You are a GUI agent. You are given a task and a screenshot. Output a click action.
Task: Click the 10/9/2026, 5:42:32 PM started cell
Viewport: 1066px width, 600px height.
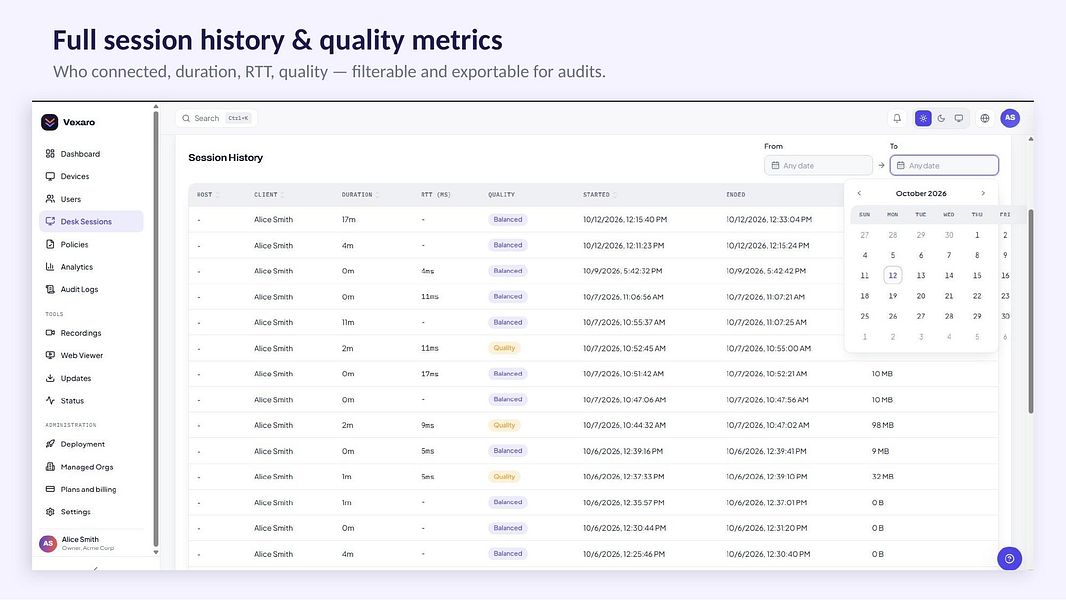pyautogui.click(x=622, y=271)
